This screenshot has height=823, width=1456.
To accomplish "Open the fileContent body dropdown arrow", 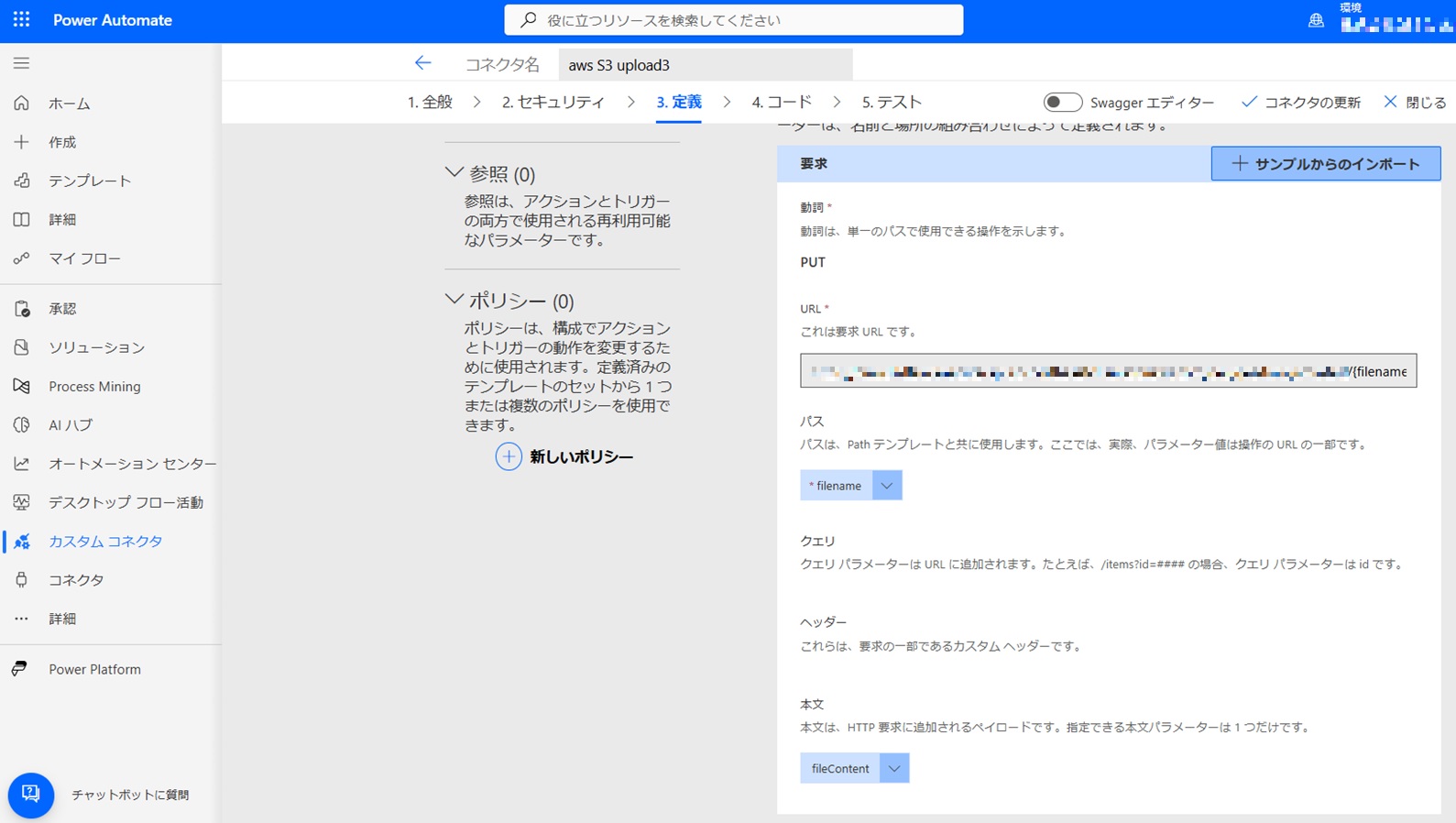I will pos(894,768).
